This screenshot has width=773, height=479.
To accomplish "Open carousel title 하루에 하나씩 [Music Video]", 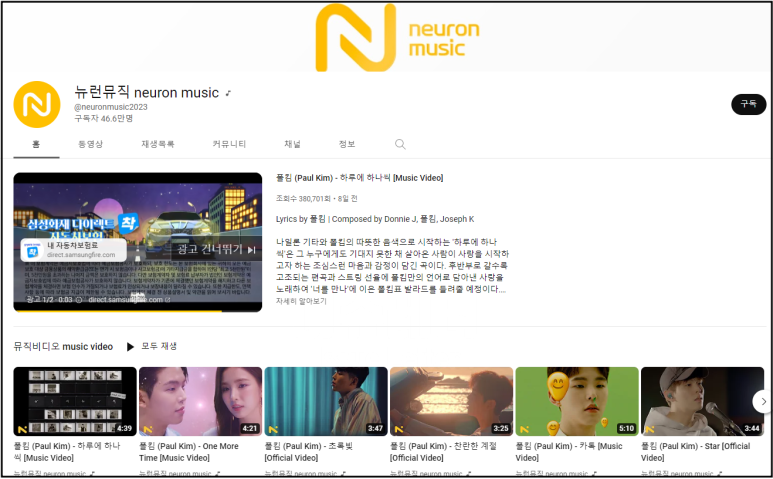I will click(67, 451).
